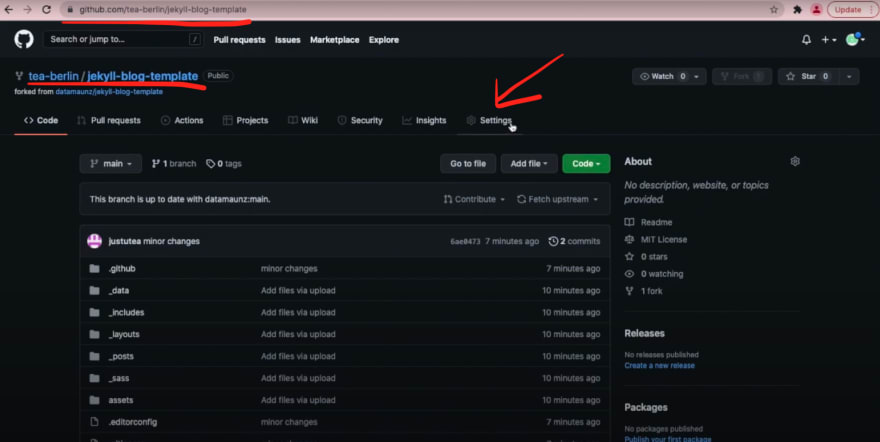The width and height of the screenshot is (880, 442).
Task: Reload the page with refresh icon
Action: [47, 10]
